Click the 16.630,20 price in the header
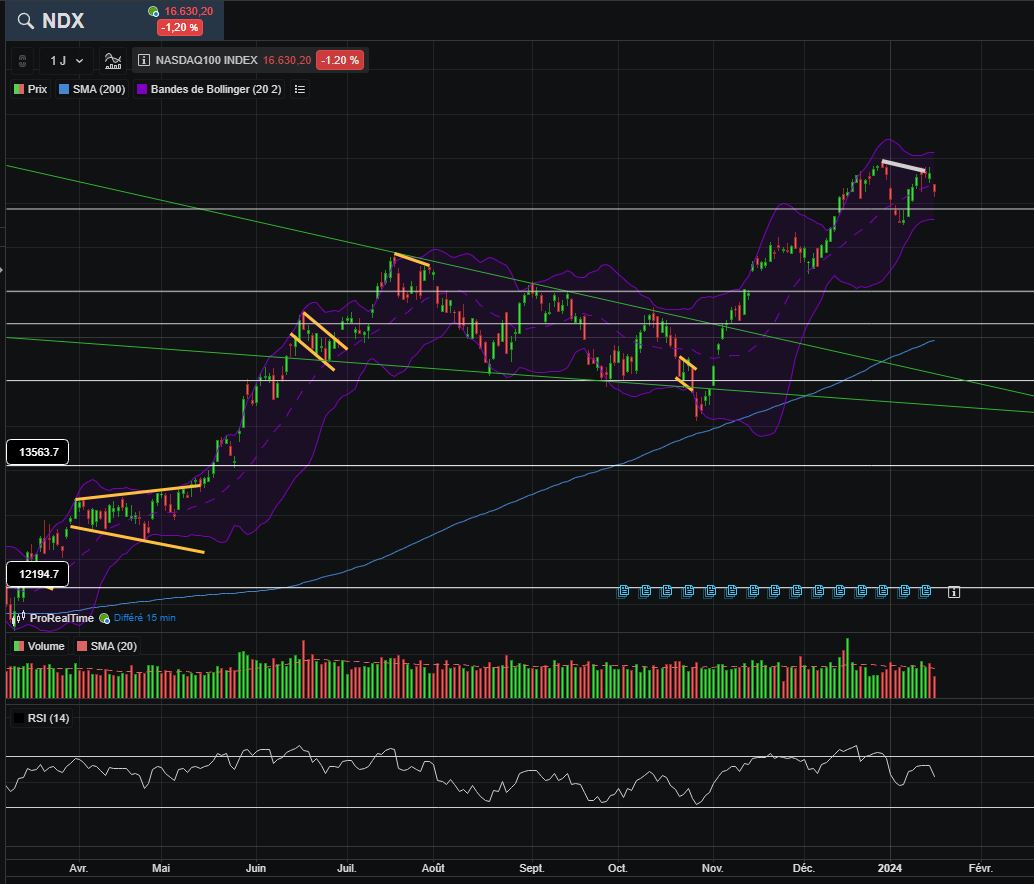Viewport: 1034px width, 884px height. click(x=189, y=11)
